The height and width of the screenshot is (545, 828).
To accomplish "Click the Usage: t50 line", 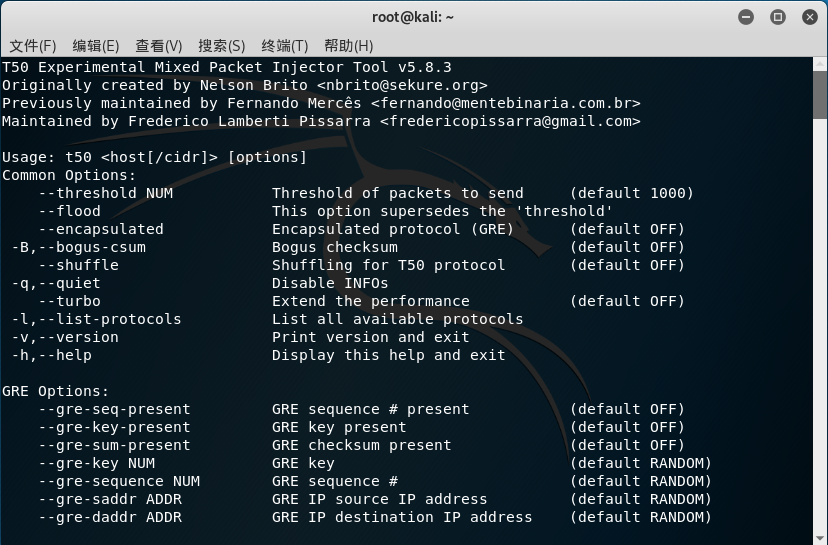I will (154, 157).
